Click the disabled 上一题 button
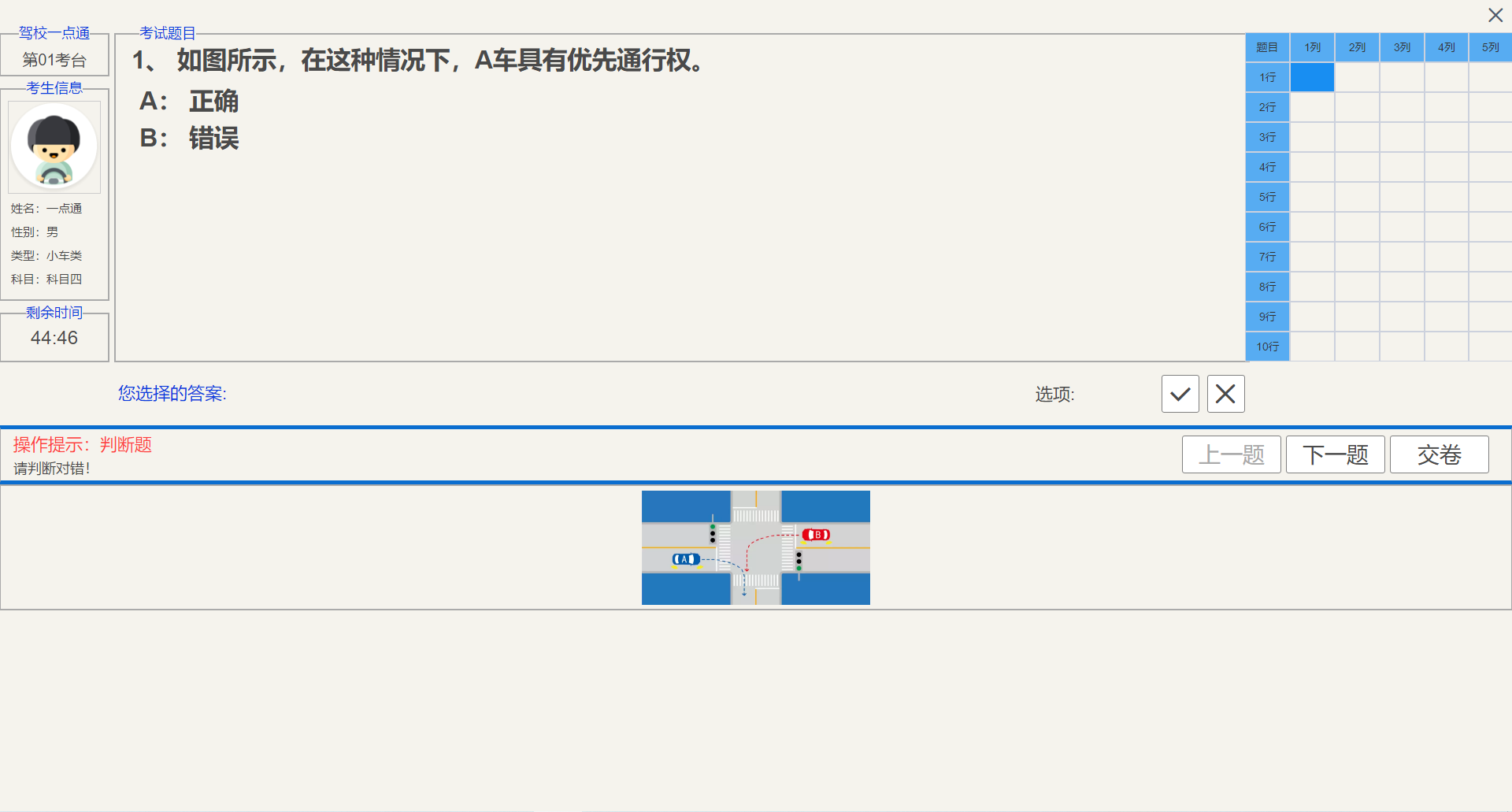Viewport: 1512px width, 812px height. [x=1231, y=454]
